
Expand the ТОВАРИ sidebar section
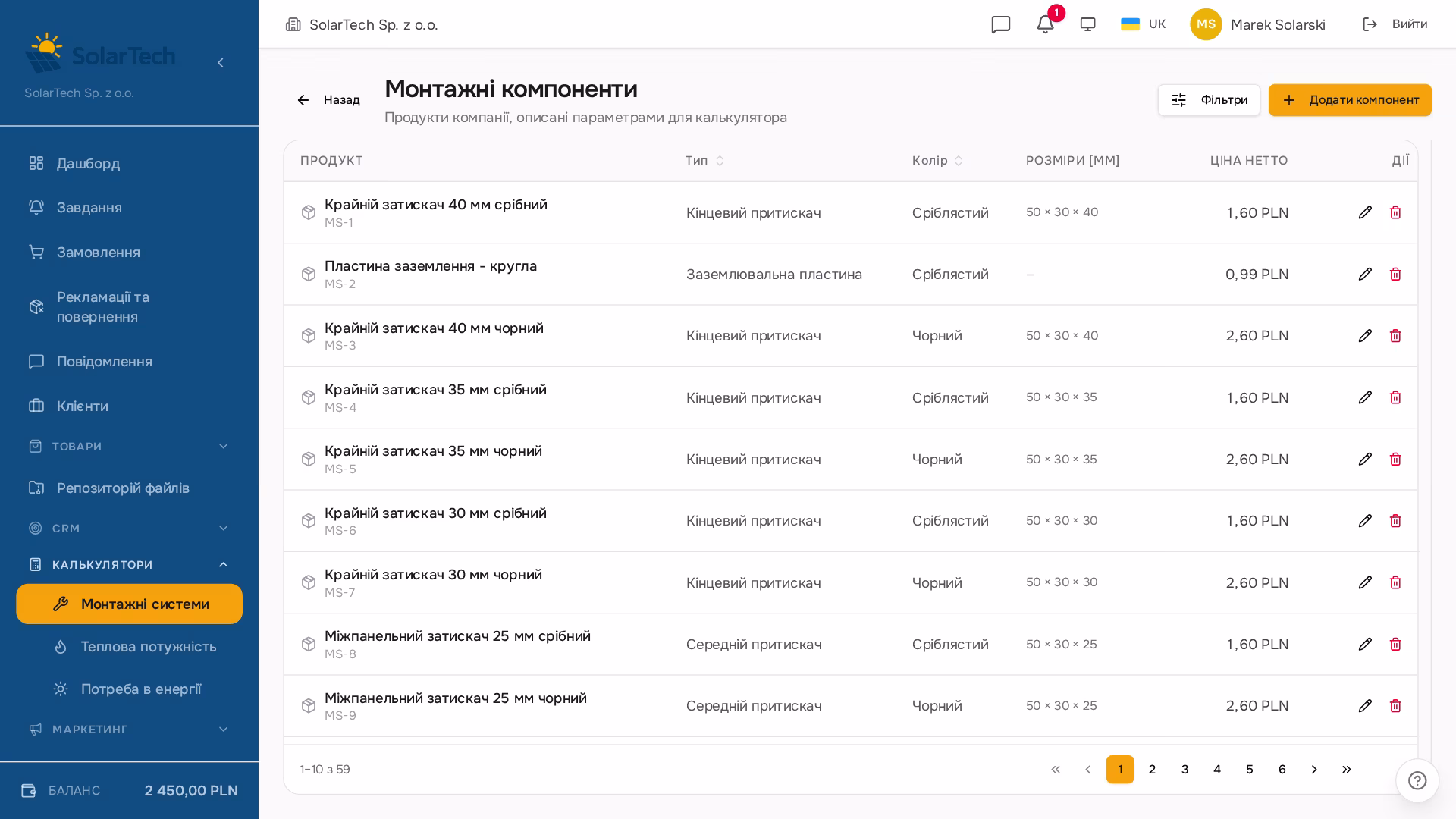(129, 447)
